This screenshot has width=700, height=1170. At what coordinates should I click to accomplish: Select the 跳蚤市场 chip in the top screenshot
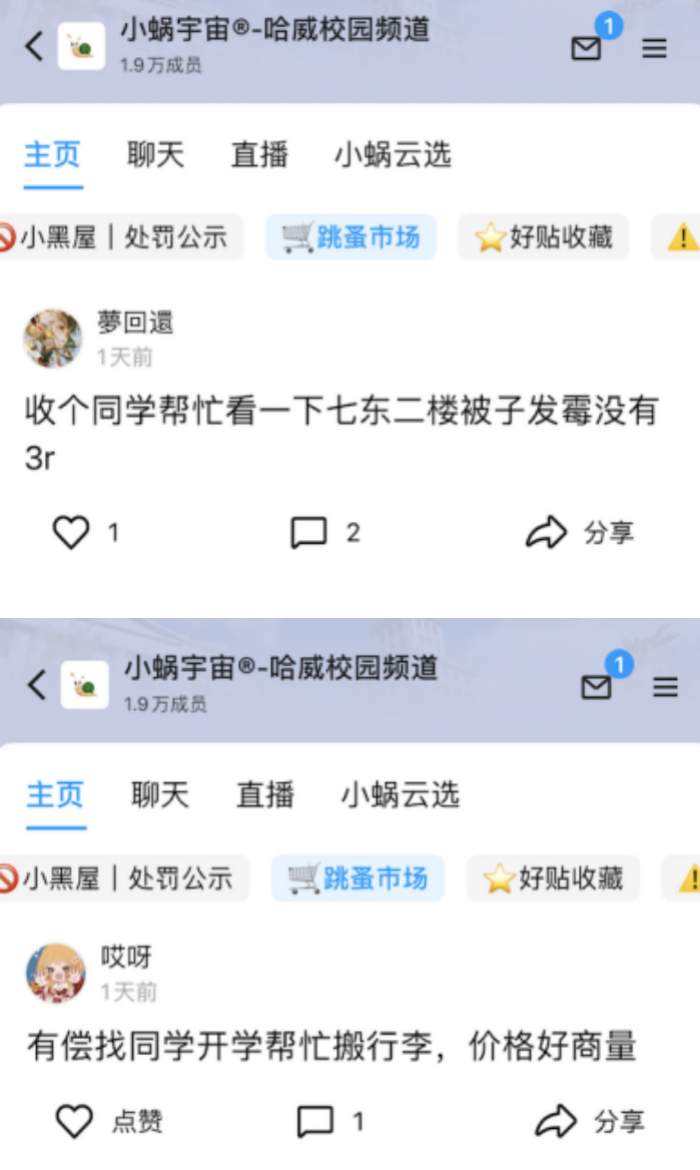[351, 237]
